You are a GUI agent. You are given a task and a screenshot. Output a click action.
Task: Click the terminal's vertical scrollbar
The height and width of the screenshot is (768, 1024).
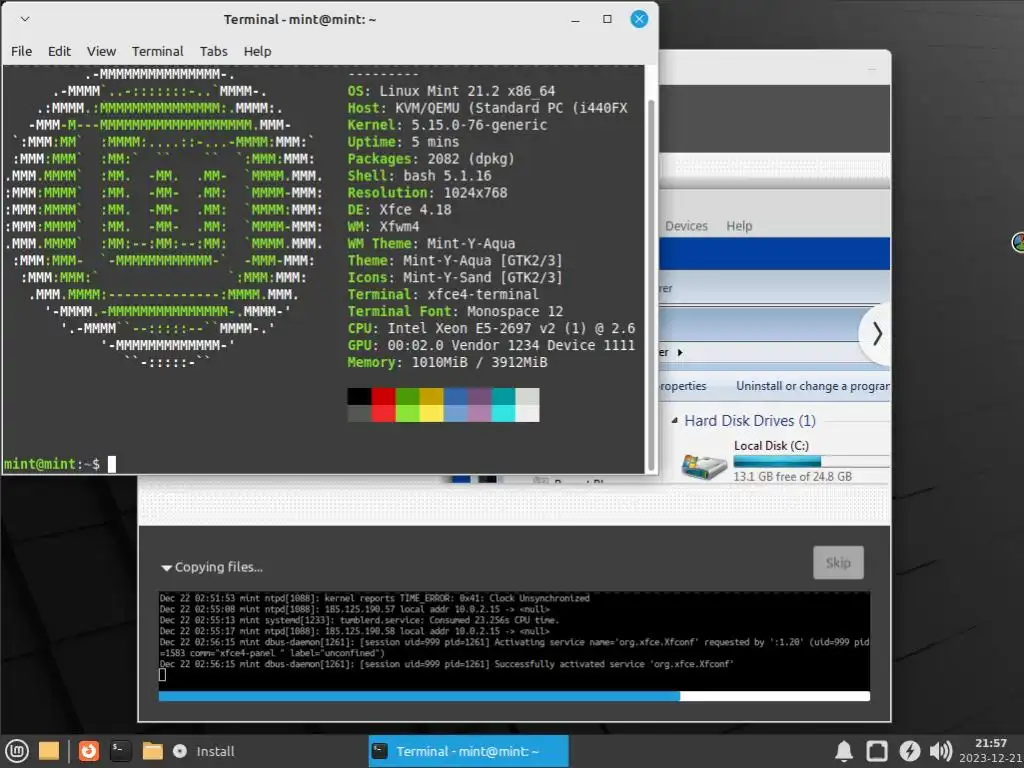[x=650, y=285]
